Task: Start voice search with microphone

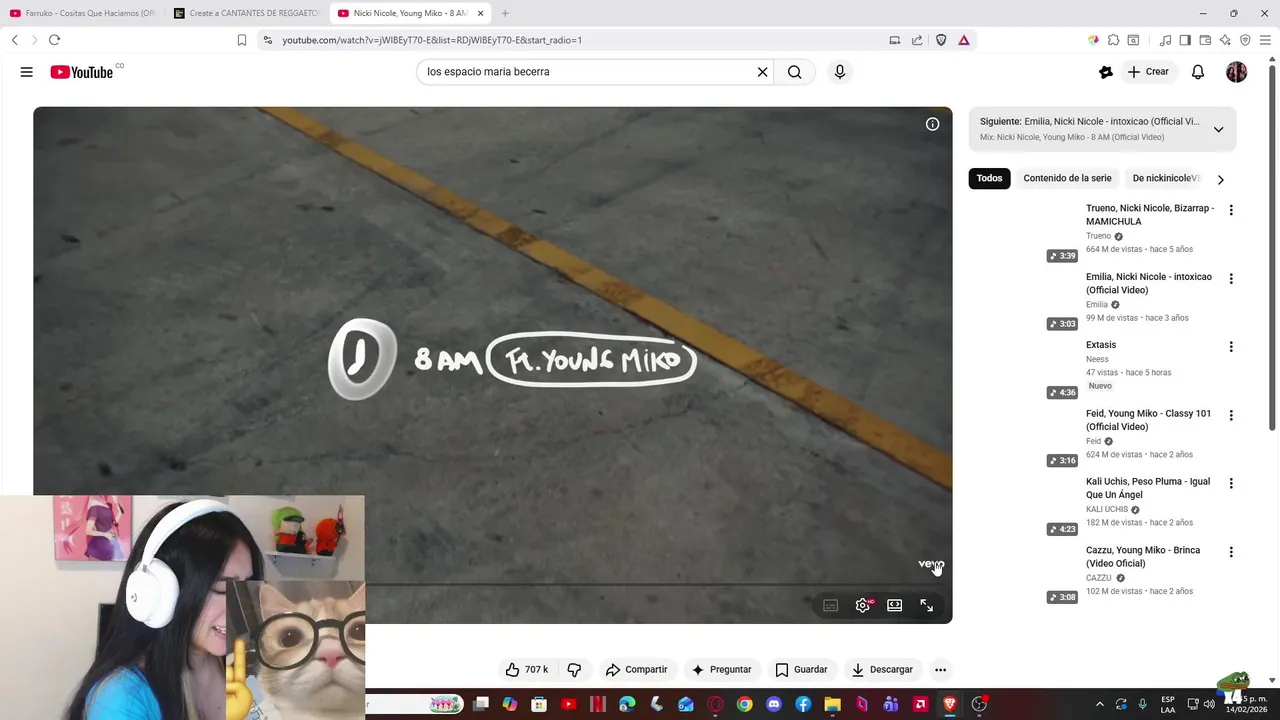Action: (840, 72)
